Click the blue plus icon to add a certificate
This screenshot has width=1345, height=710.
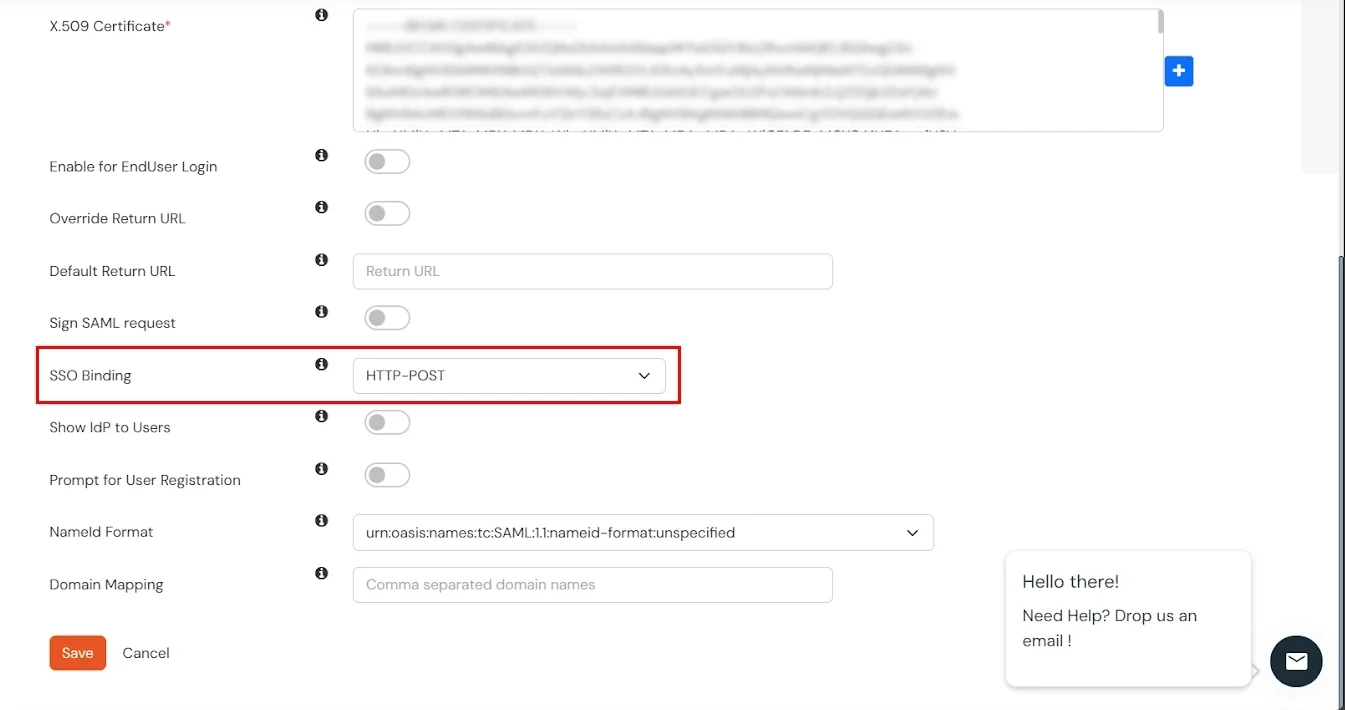[1178, 71]
